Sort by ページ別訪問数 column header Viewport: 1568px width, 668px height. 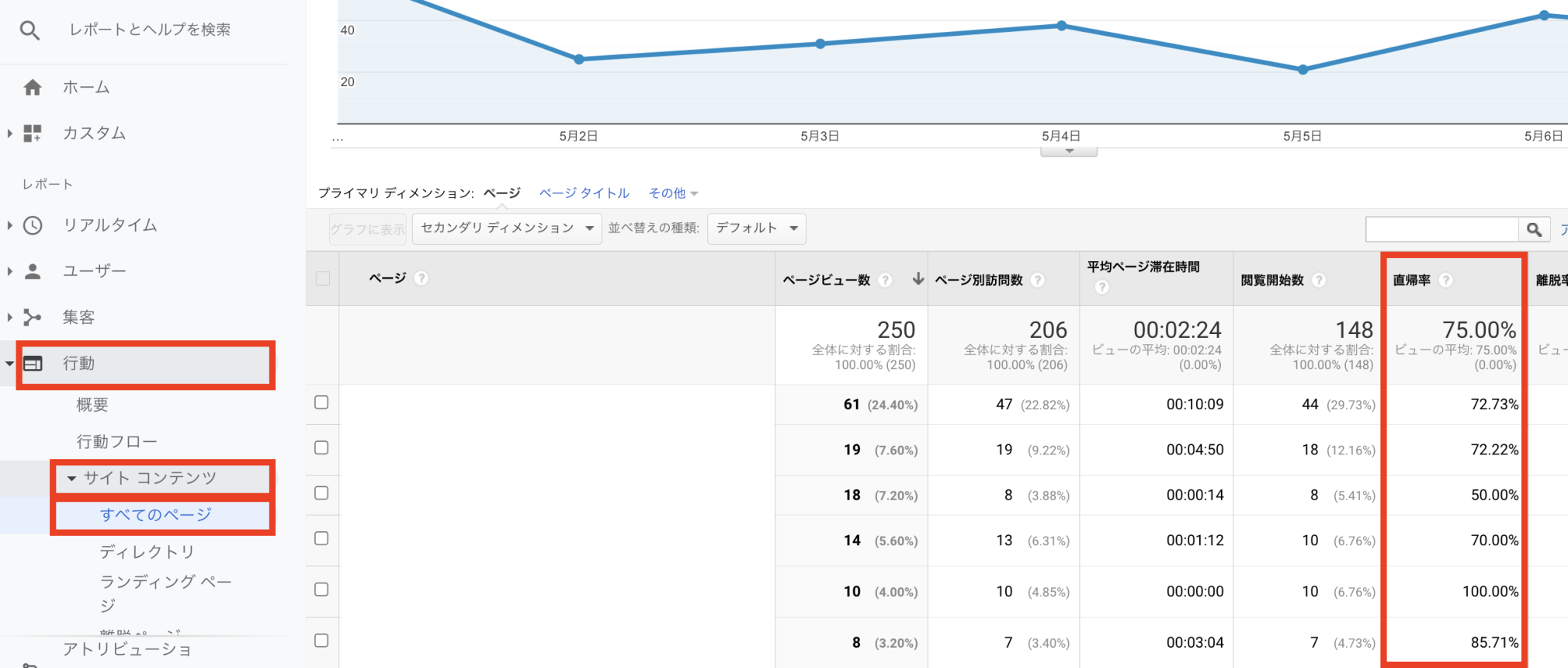tap(979, 280)
